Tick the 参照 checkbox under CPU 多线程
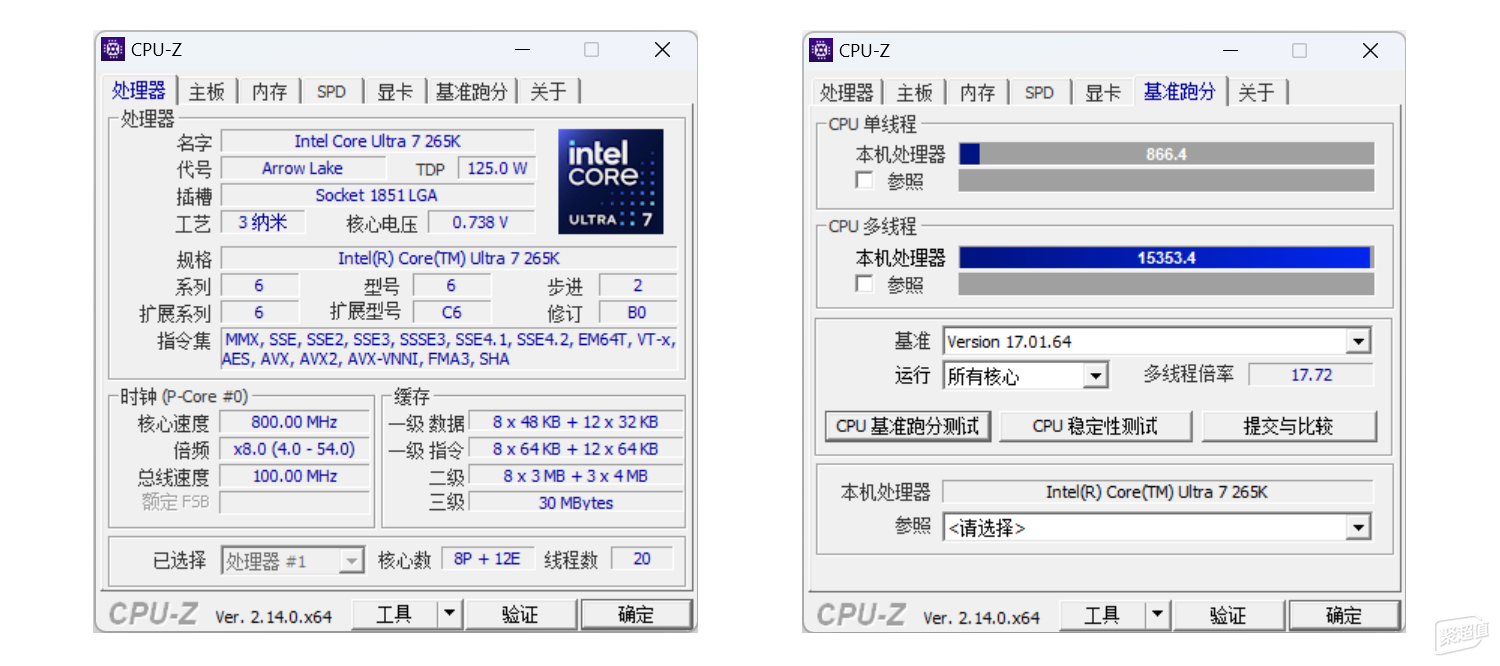 [864, 284]
